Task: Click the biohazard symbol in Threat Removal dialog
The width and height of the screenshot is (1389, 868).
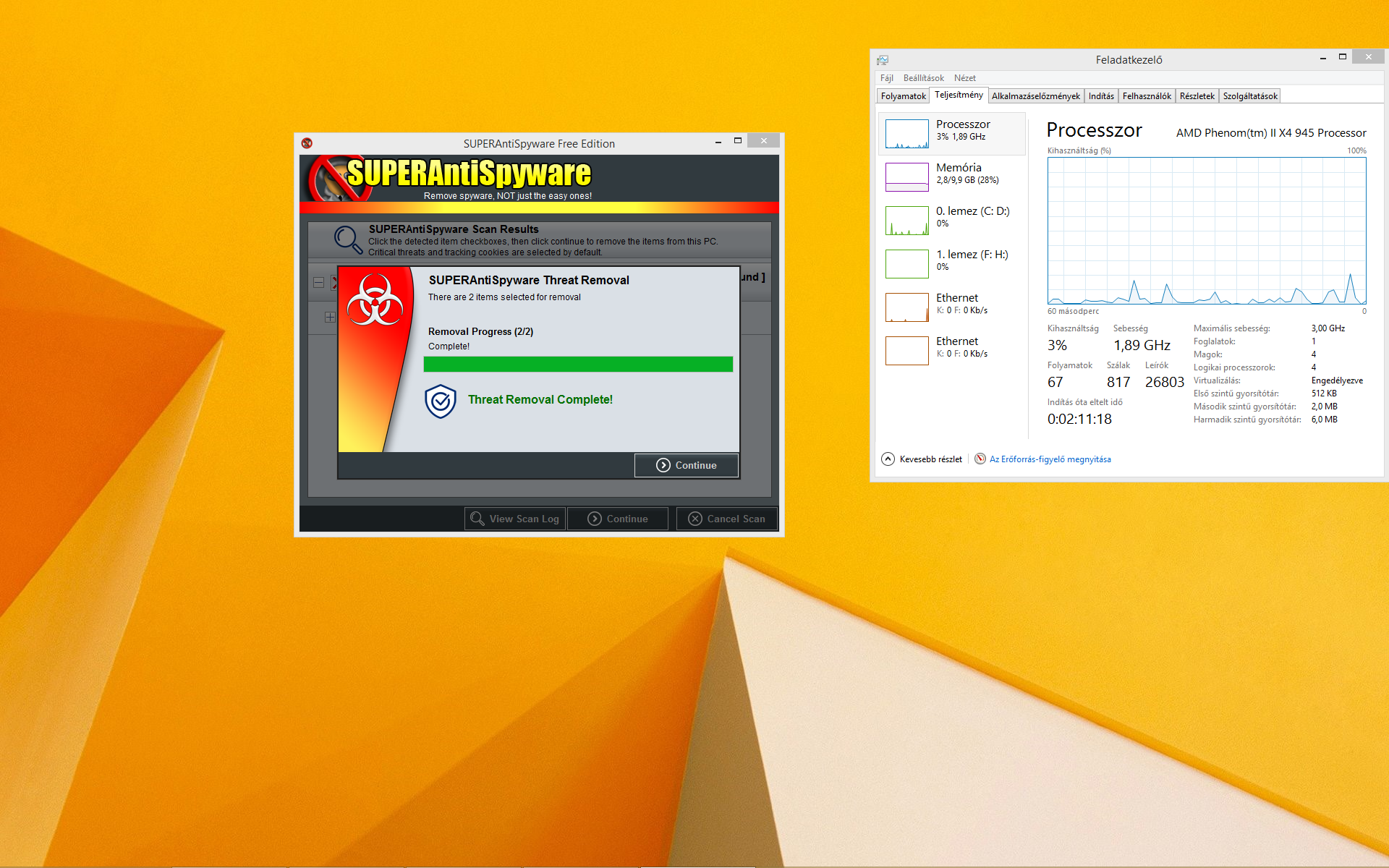Action: click(x=375, y=300)
